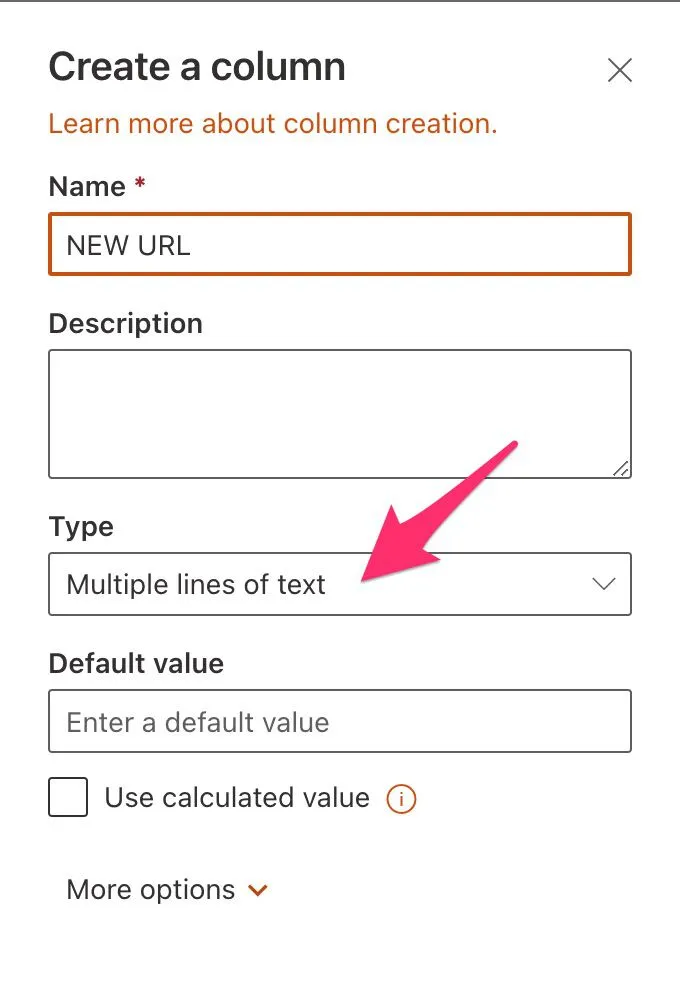The image size is (680, 992).
Task: Close the Create a column panel
Action: pos(620,71)
